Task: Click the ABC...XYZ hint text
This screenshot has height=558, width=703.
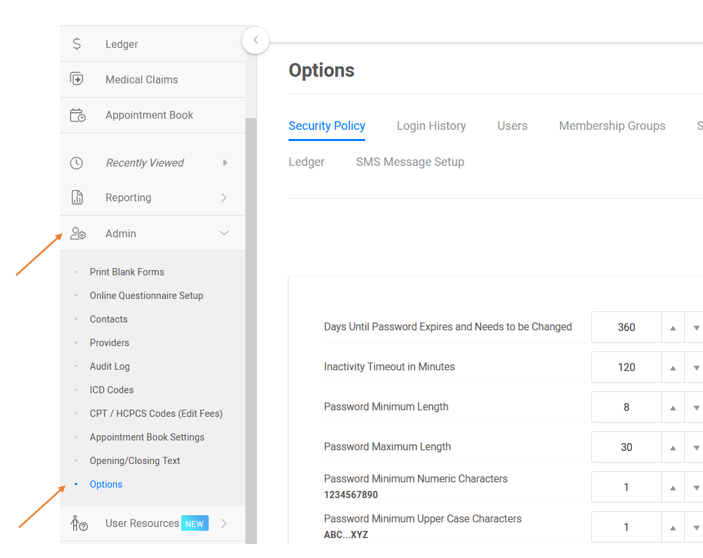Action: point(346,535)
